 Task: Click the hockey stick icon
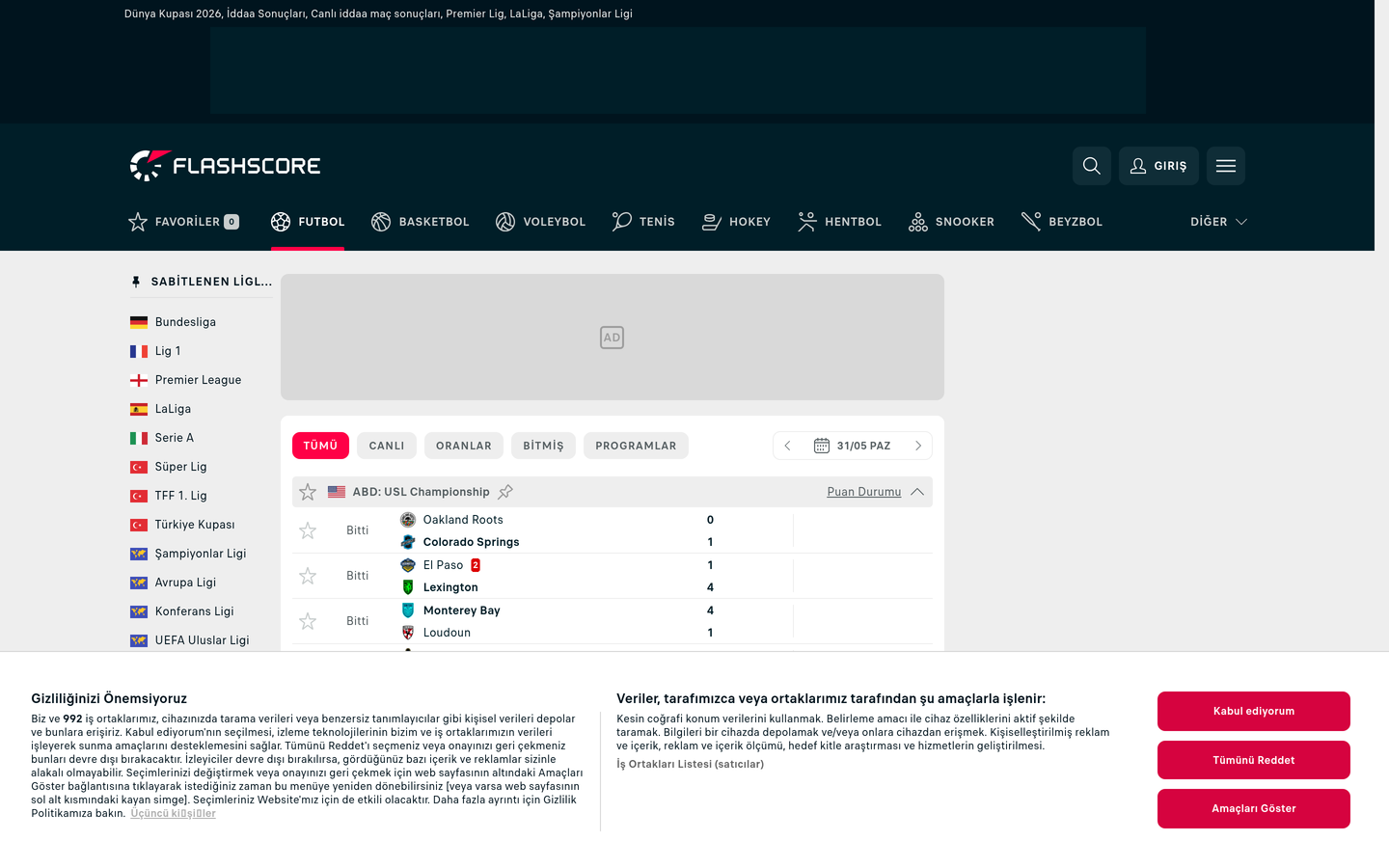pos(712,222)
